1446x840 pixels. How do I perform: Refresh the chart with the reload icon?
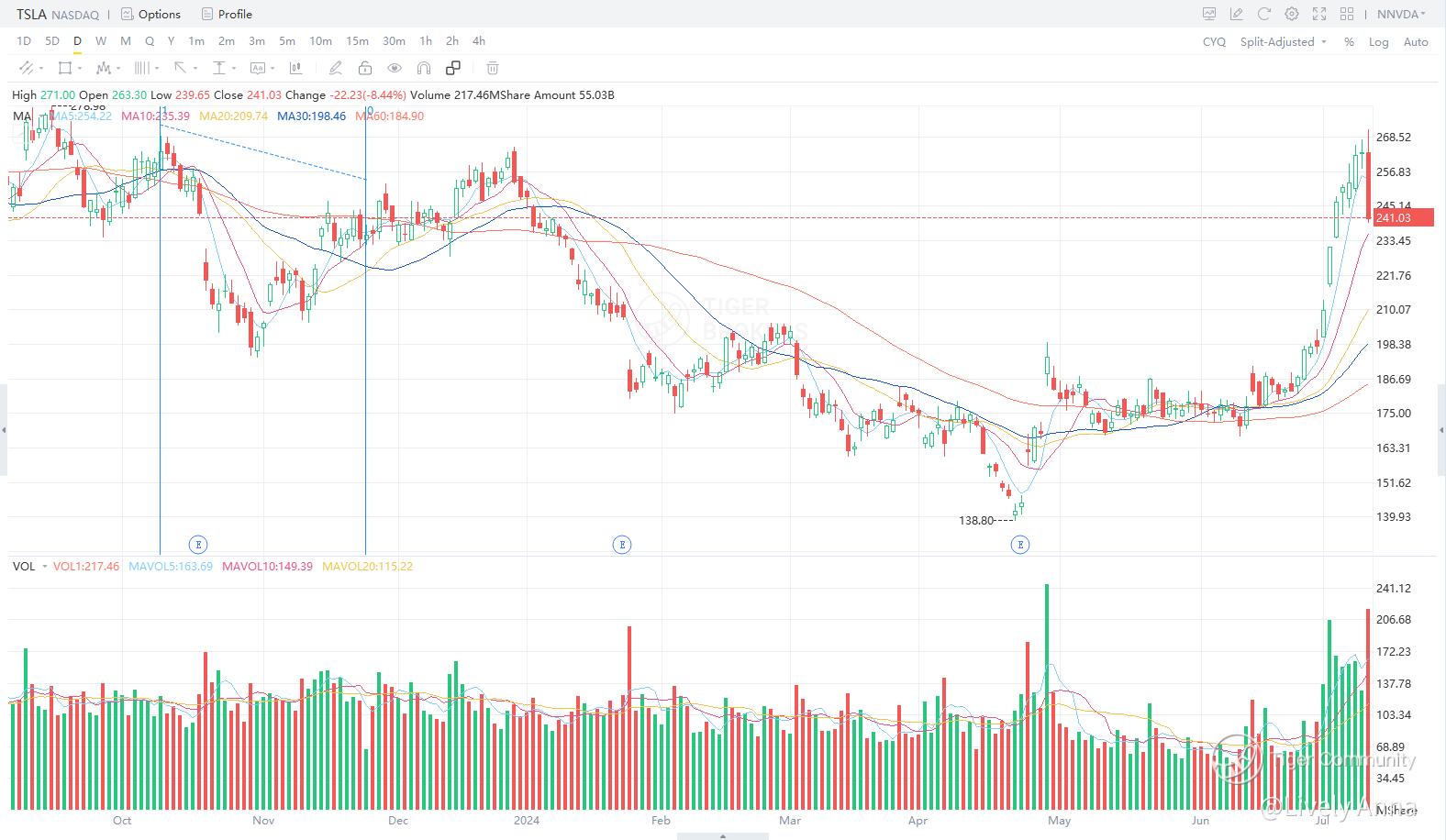(1264, 14)
